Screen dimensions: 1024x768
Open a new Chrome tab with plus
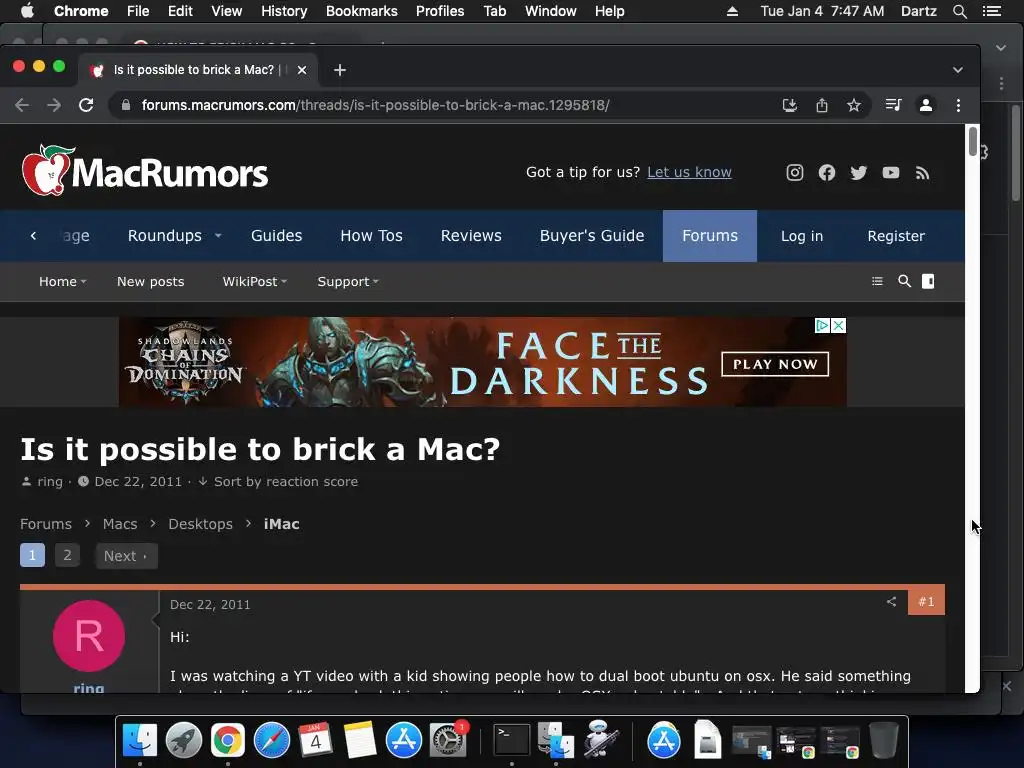[340, 70]
